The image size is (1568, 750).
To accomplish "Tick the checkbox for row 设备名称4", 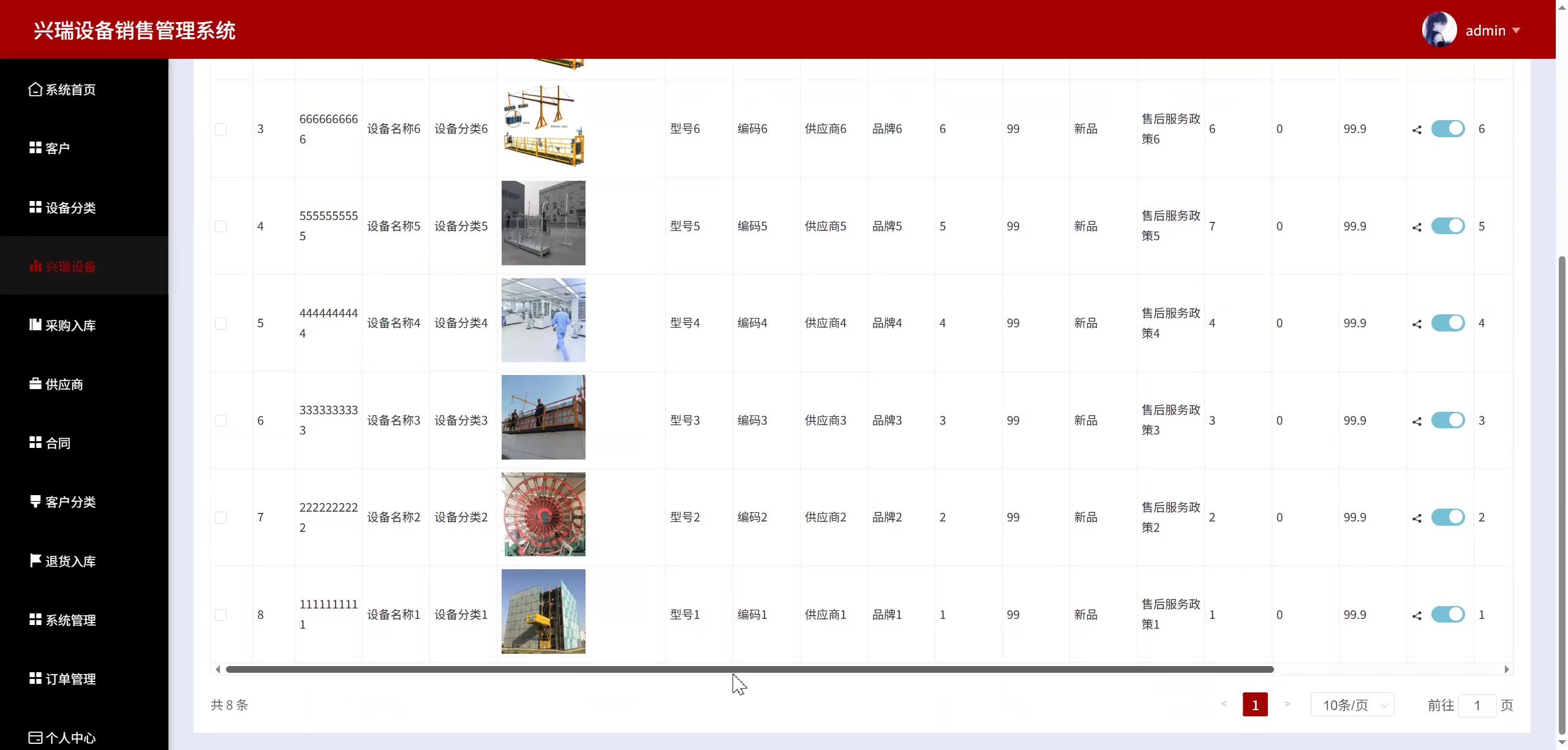I will coord(221,324).
